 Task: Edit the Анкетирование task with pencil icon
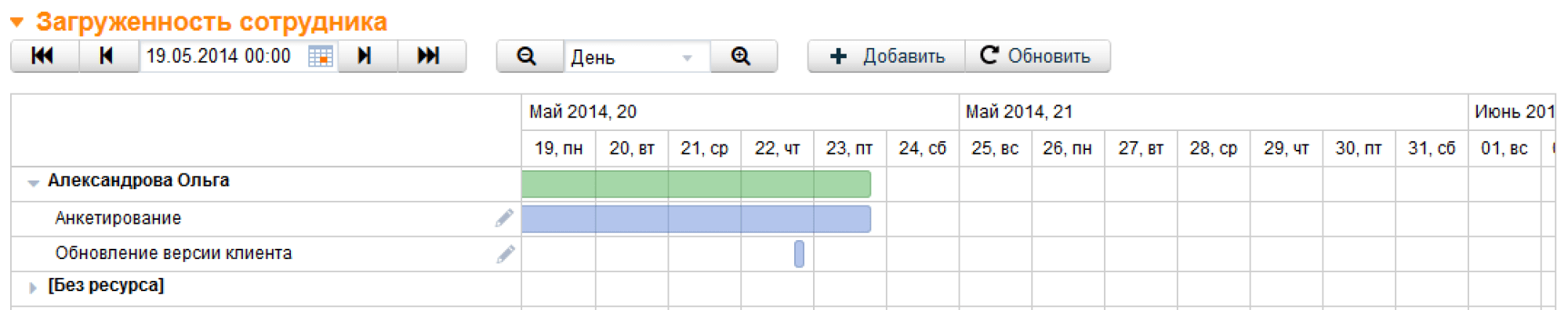pos(505,218)
